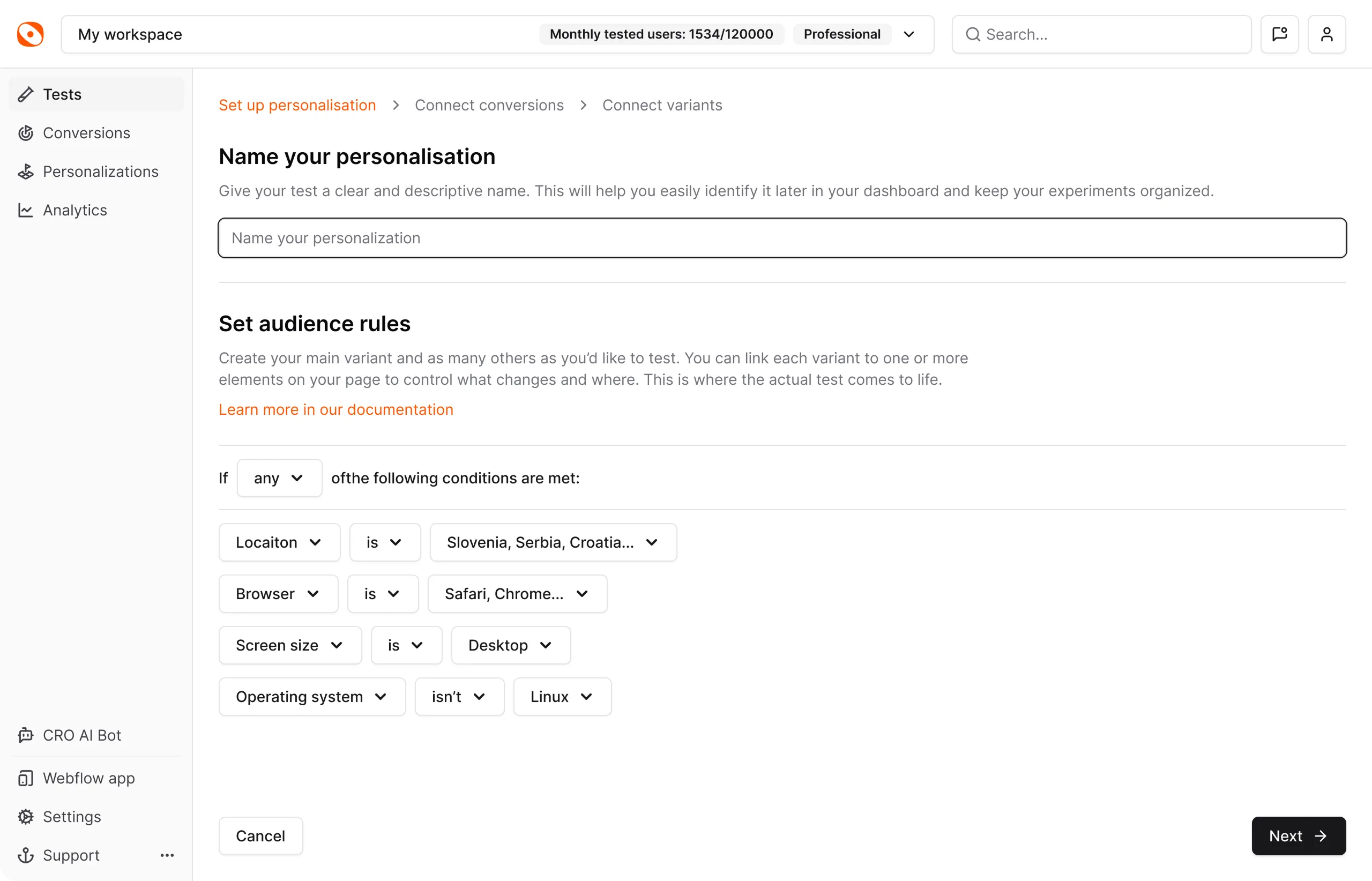Open the Slovenia, Serbia, Croatia dropdown
The width and height of the screenshot is (1372, 881).
pyautogui.click(x=553, y=542)
